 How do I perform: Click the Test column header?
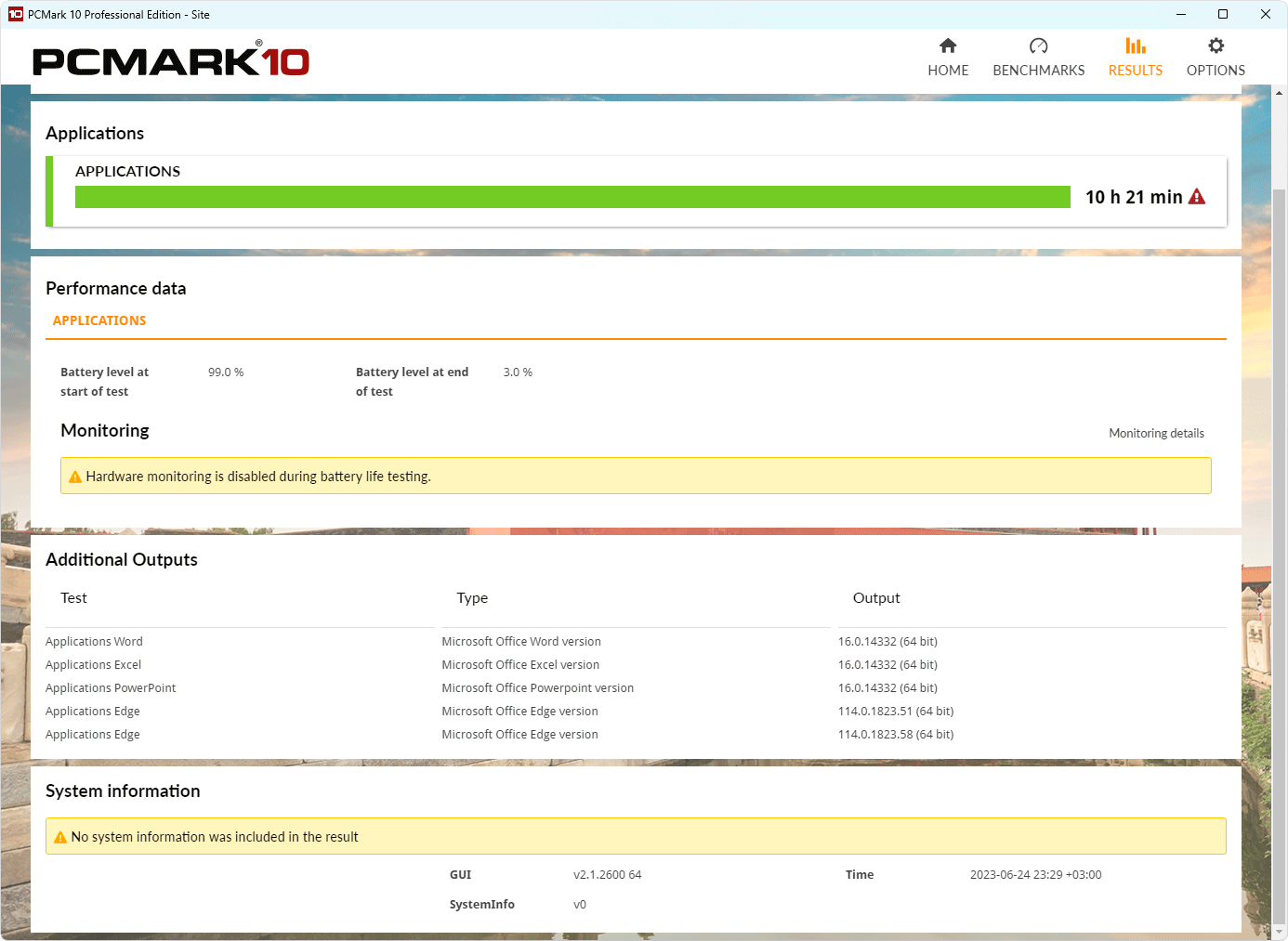(73, 598)
